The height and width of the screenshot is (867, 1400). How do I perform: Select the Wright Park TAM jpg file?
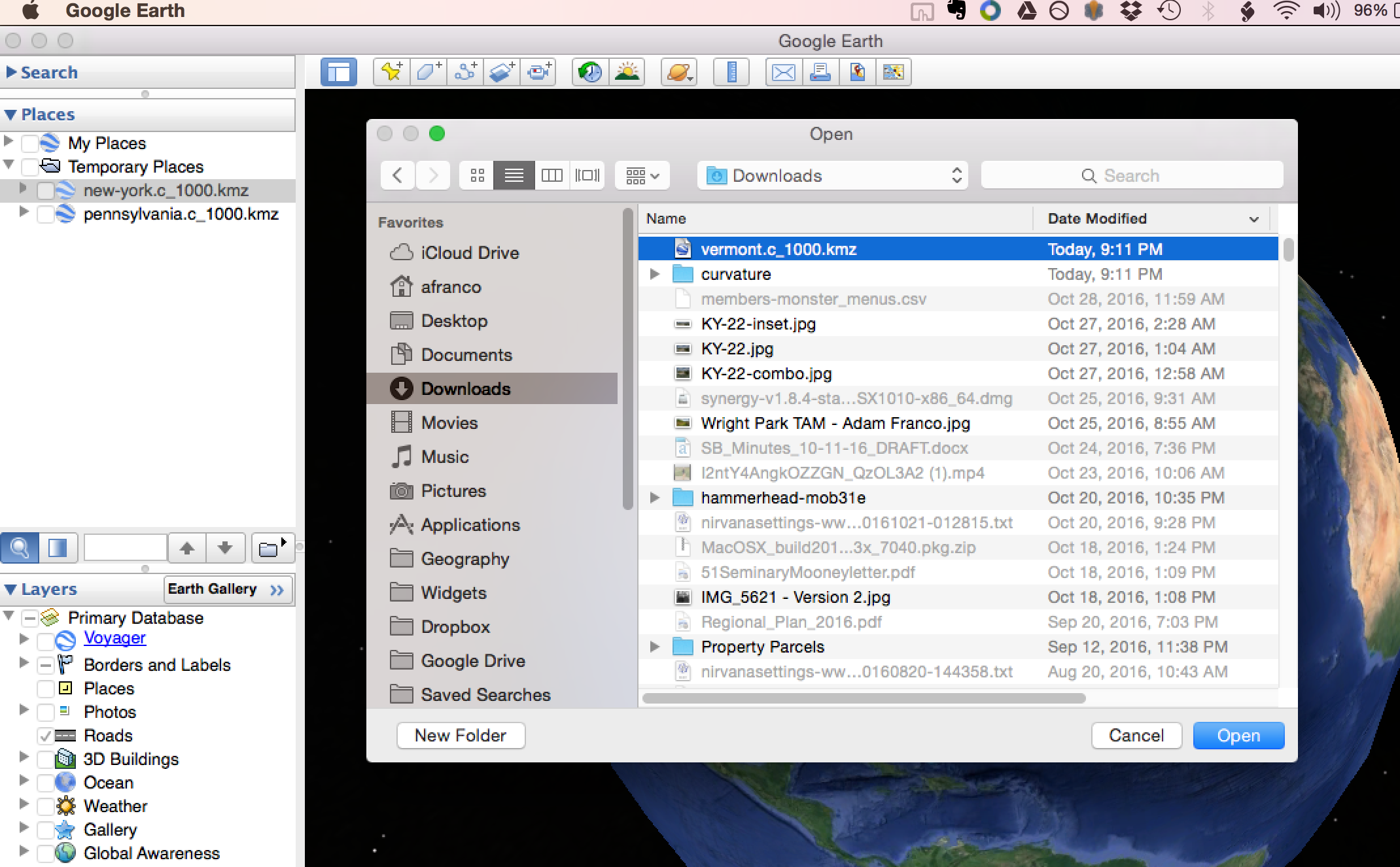click(x=834, y=423)
